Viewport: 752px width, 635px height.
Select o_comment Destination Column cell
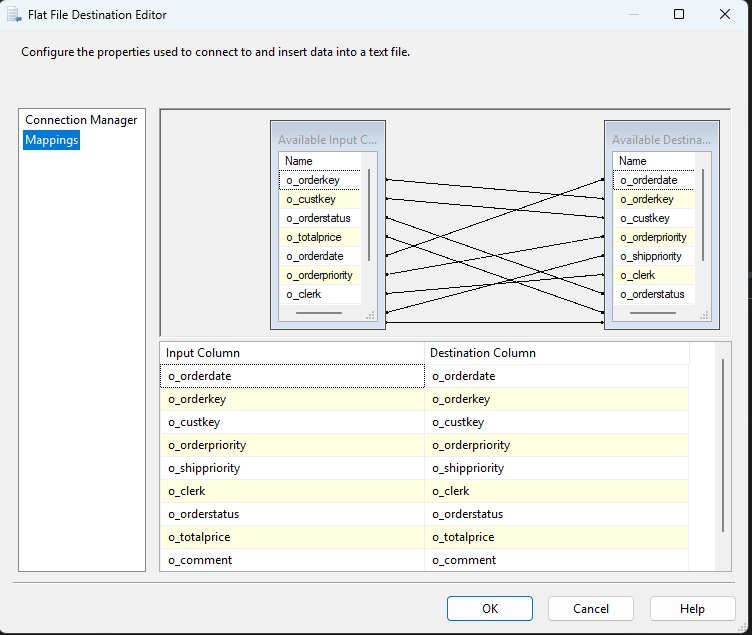[557, 560]
